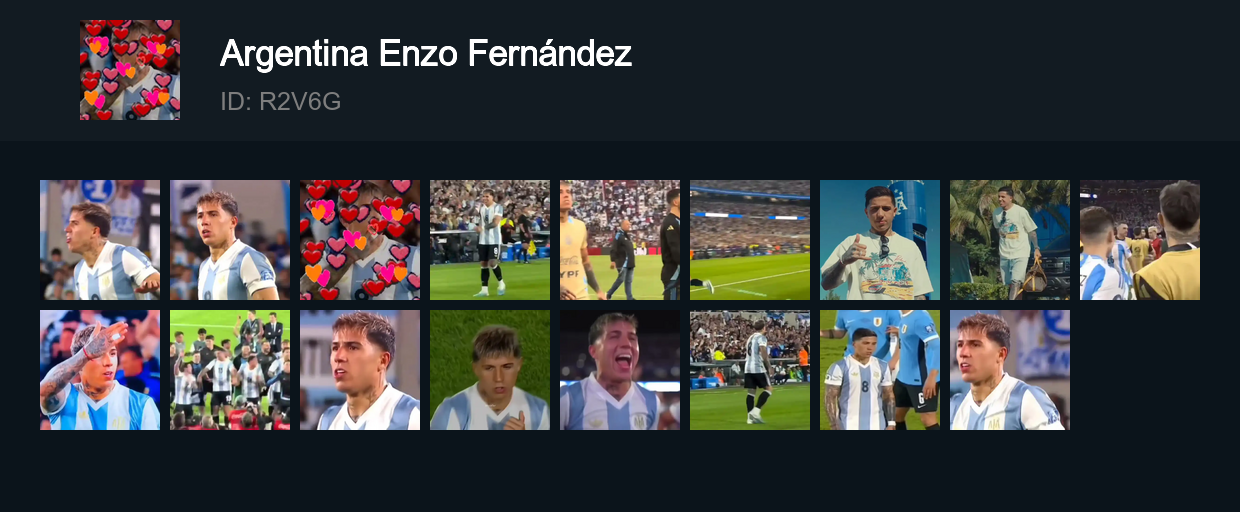The height and width of the screenshot is (512, 1240).
Task: Open last first-row thumbnail with yellow jersey back
Action: point(1140,240)
